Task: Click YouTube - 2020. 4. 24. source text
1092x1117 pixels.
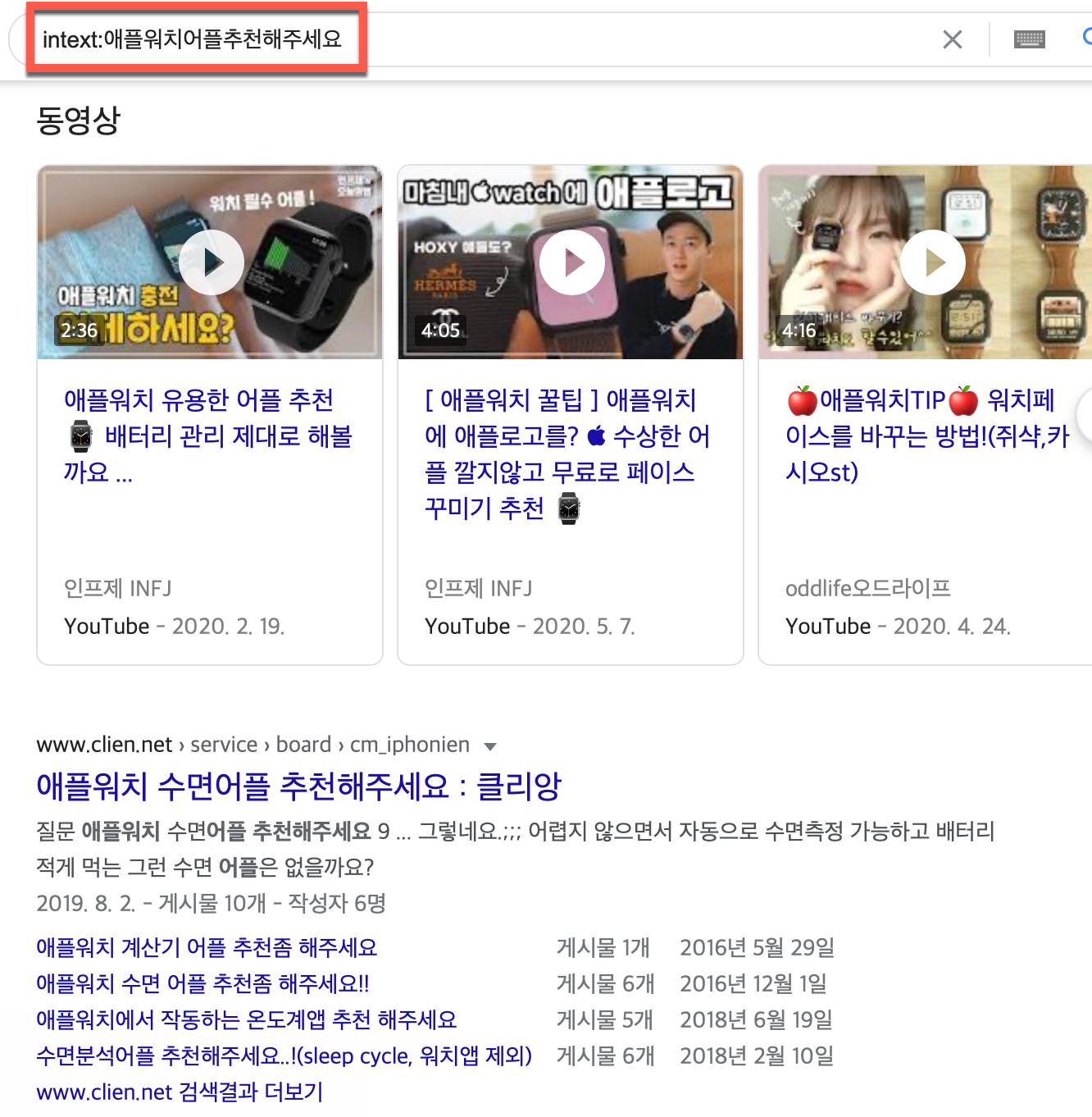Action: 898,626
